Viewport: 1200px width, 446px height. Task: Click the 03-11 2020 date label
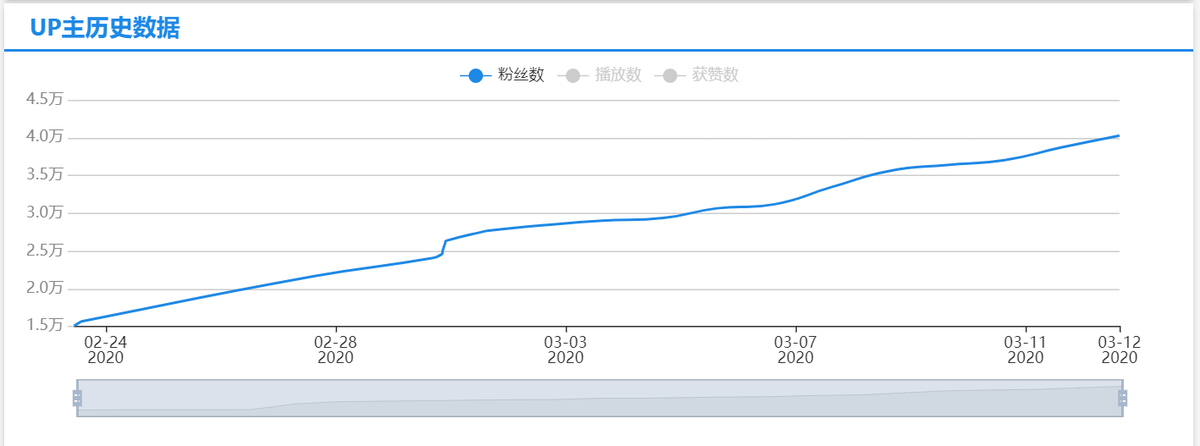1025,348
